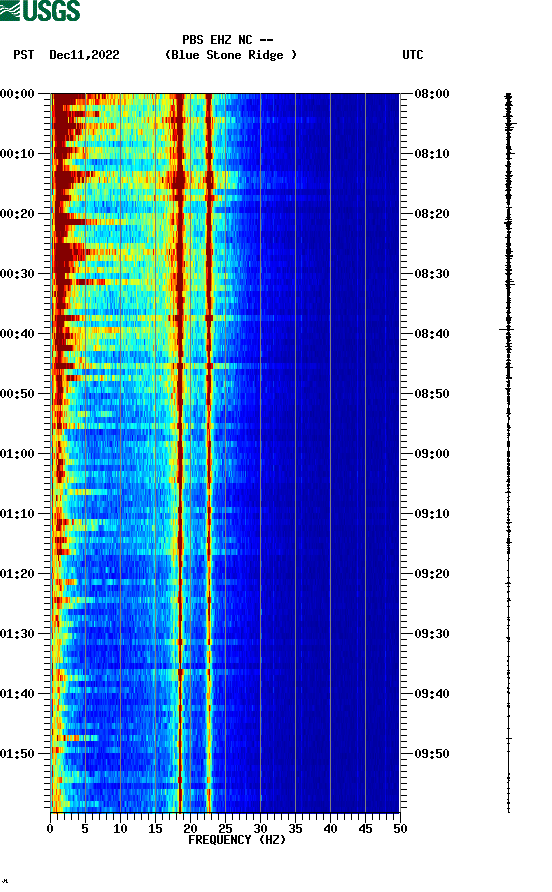Select the station title 'PBS EHZ NC --'
Viewport: 552px width, 892px height.
tap(228, 40)
